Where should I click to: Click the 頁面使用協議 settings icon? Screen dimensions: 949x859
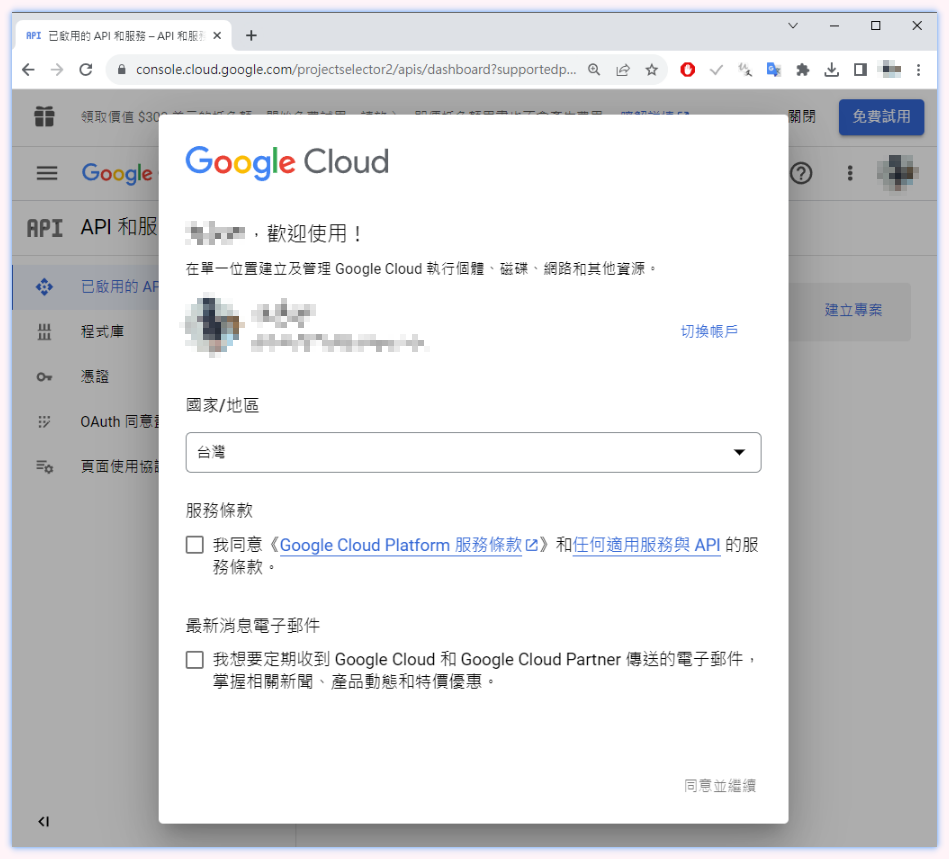click(44, 466)
